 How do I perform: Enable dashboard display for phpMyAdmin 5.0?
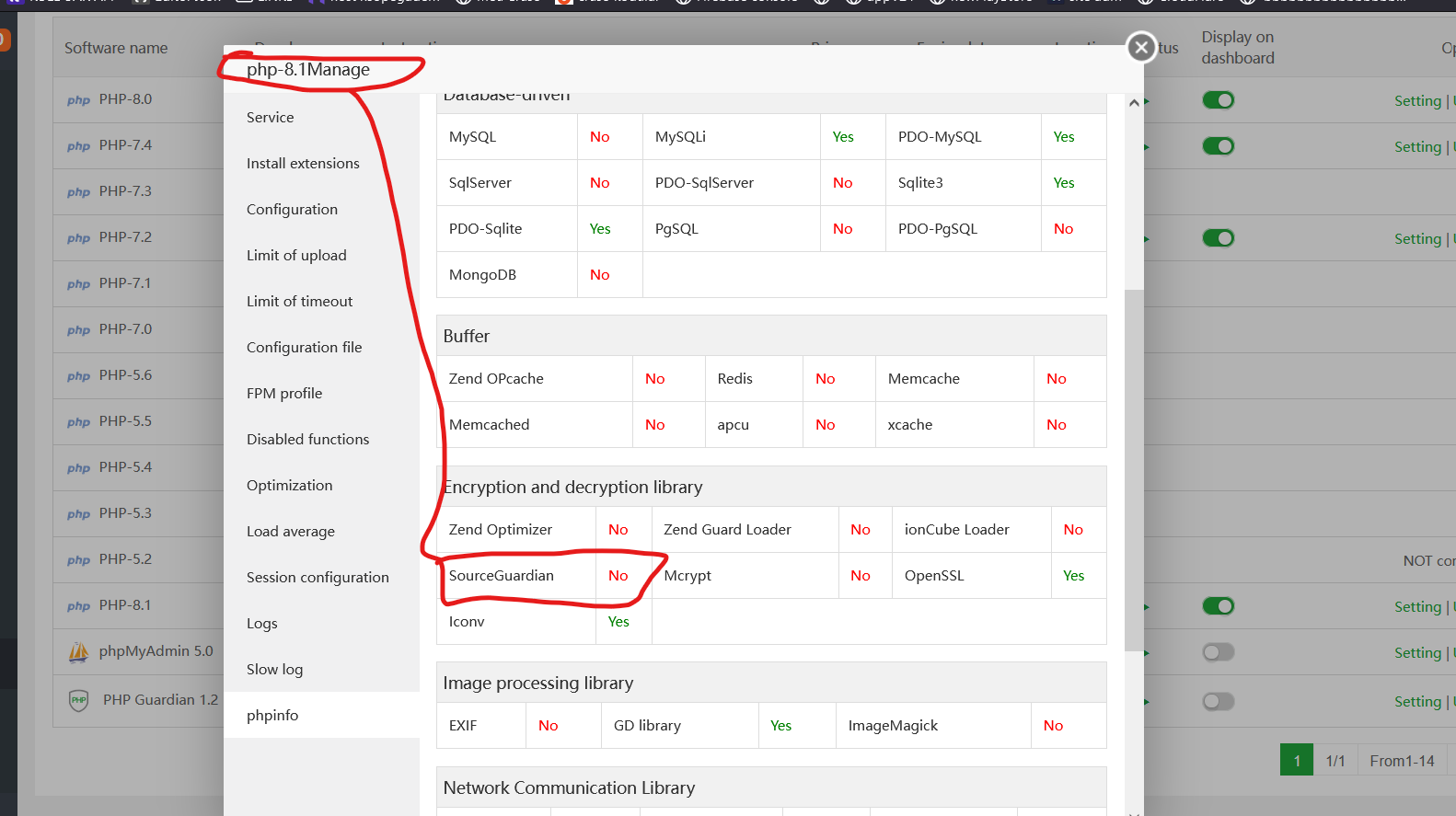[x=1219, y=652]
